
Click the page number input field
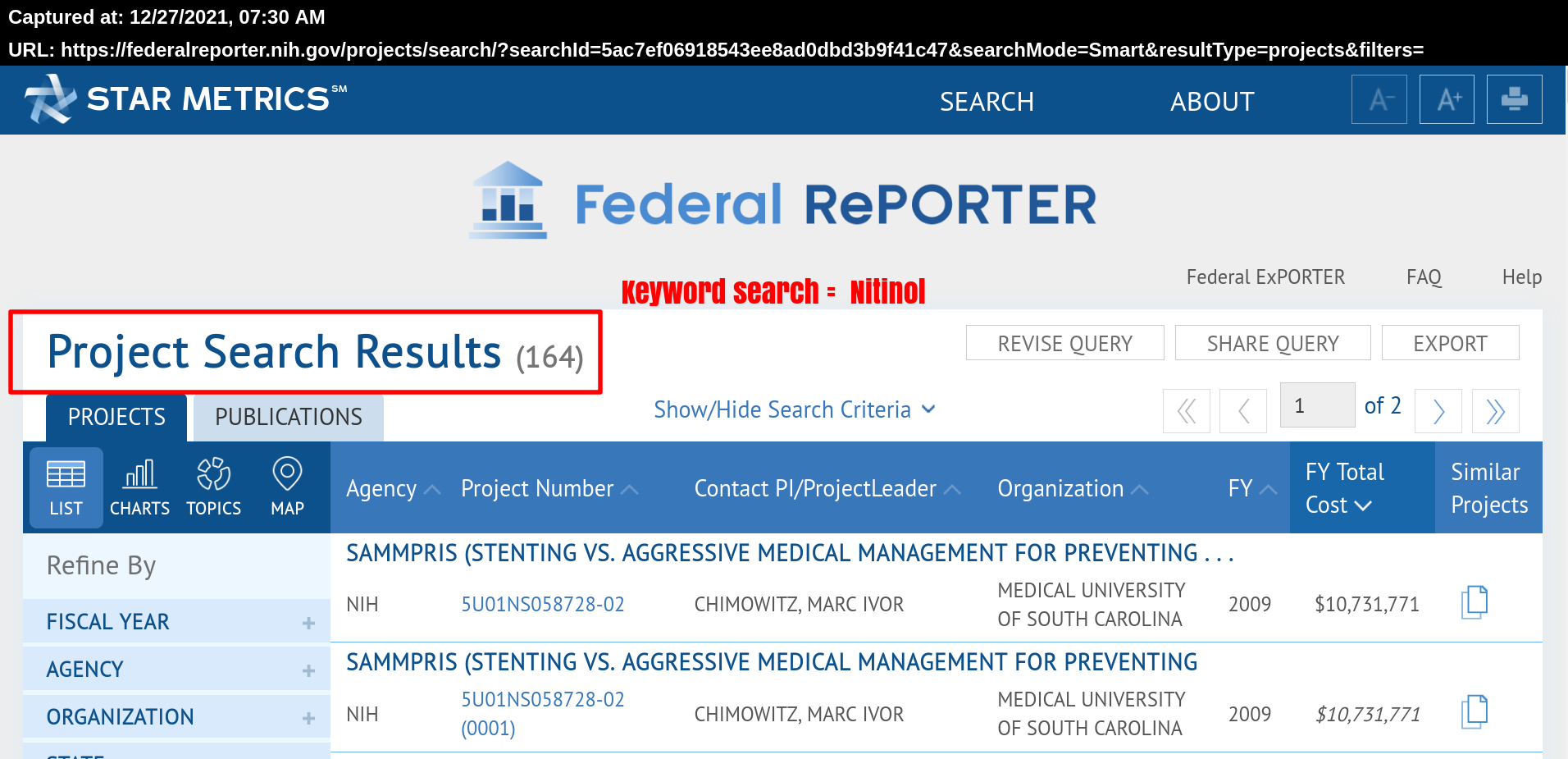[x=1318, y=405]
